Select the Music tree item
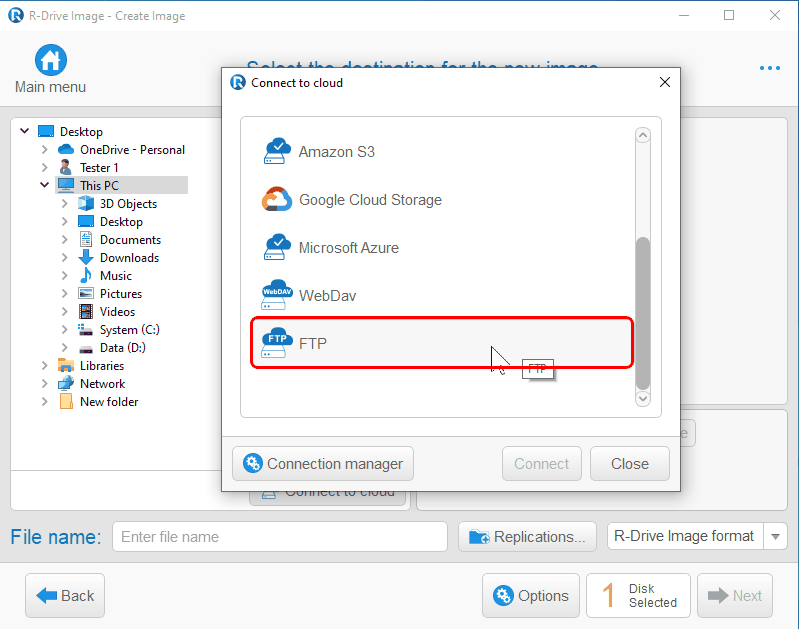 point(116,275)
